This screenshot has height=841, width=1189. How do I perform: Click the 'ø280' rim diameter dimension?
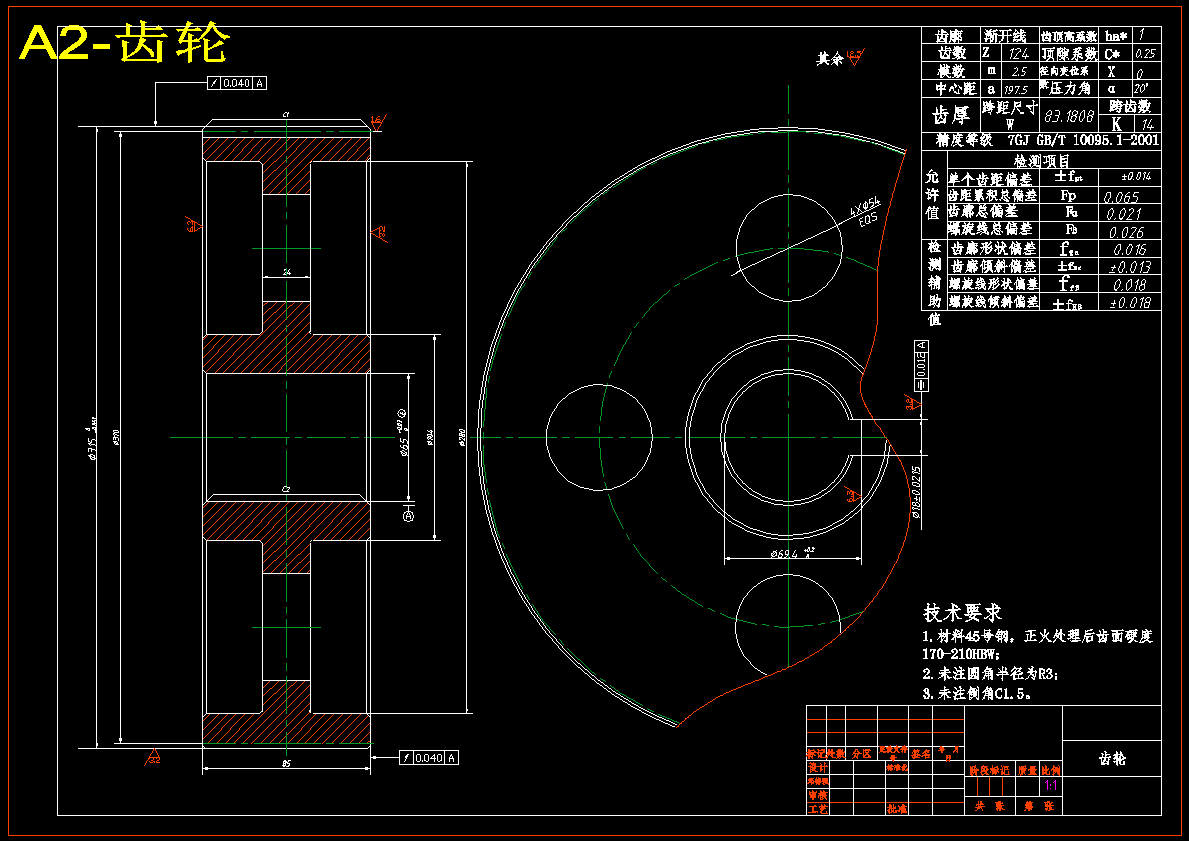[461, 437]
